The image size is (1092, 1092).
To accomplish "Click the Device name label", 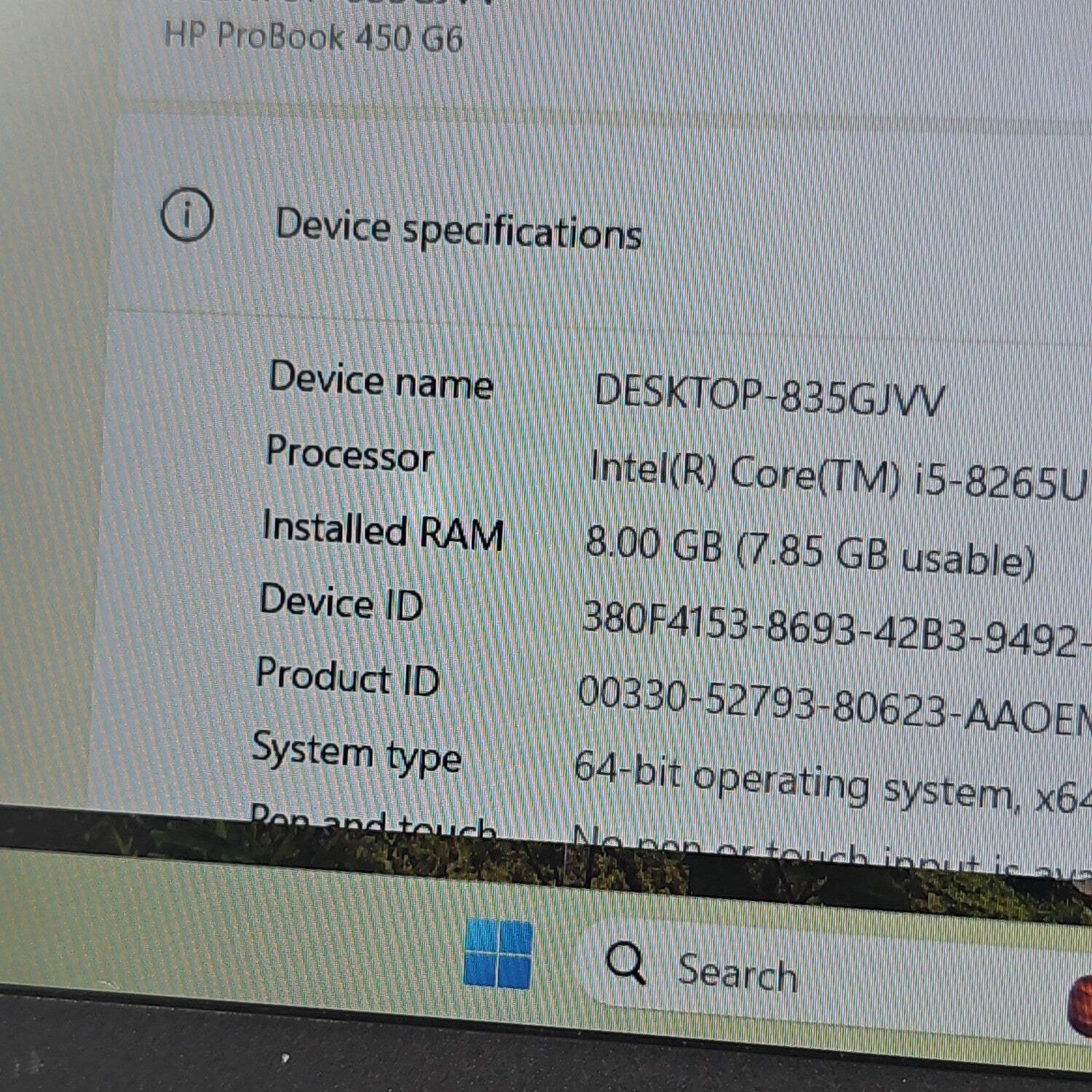I will [x=381, y=380].
